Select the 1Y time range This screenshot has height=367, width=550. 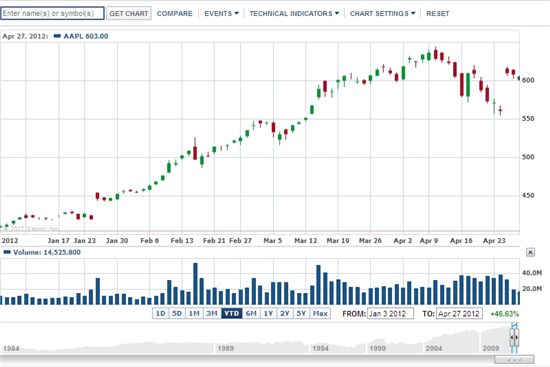click(268, 313)
